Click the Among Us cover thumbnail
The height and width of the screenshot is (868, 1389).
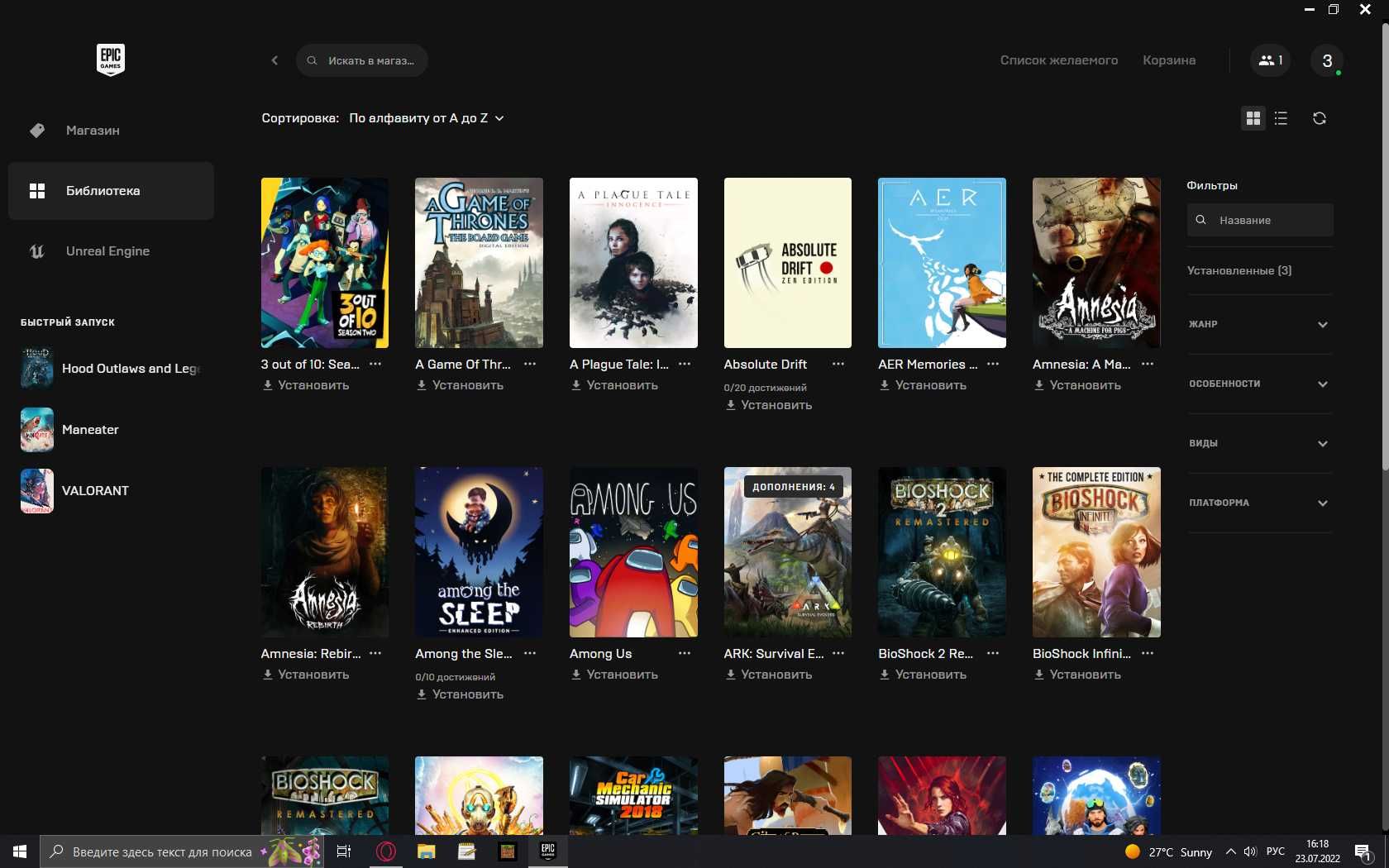[633, 552]
